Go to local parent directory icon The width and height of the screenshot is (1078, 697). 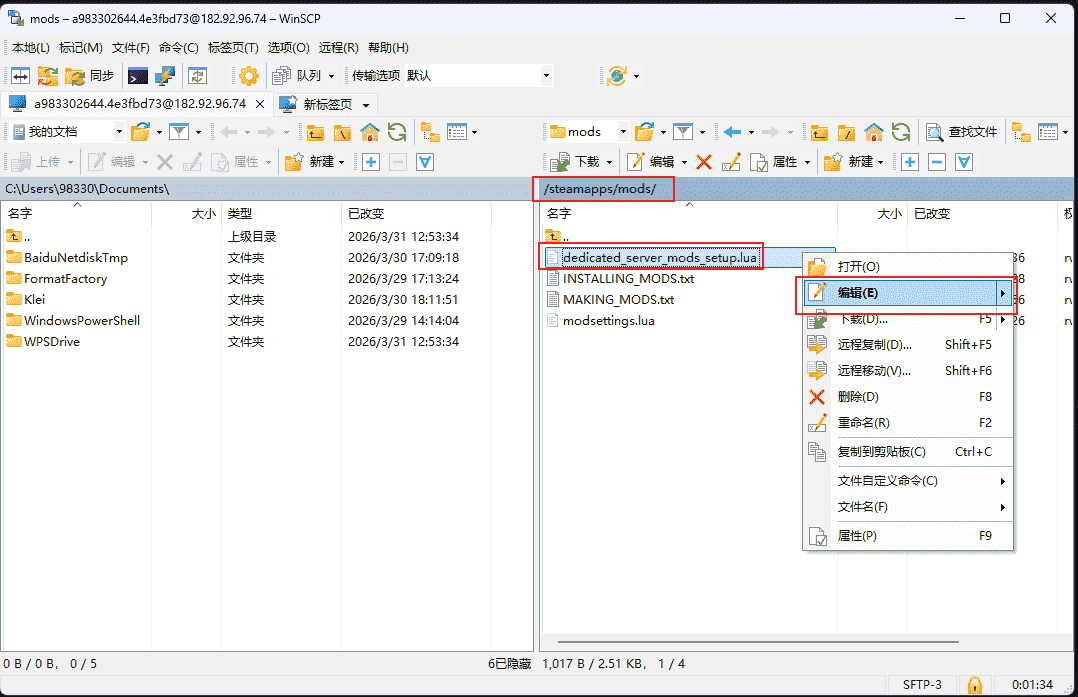click(x=316, y=132)
